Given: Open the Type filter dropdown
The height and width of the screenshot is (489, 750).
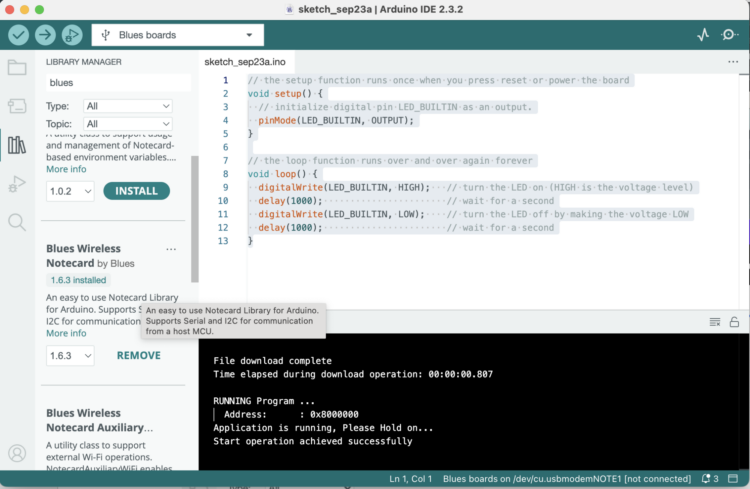Looking at the screenshot, I should pos(128,106).
